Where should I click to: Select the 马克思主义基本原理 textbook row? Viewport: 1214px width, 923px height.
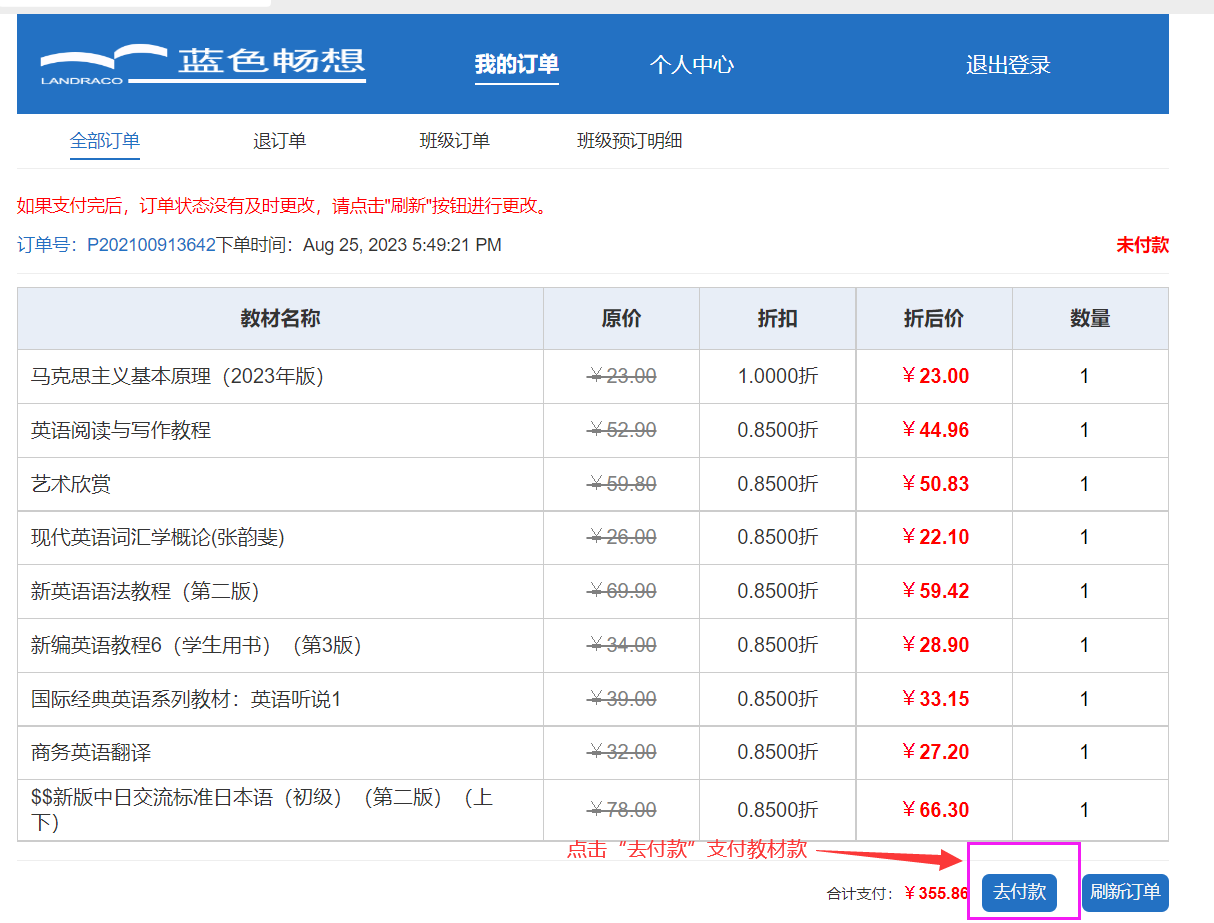177,377
